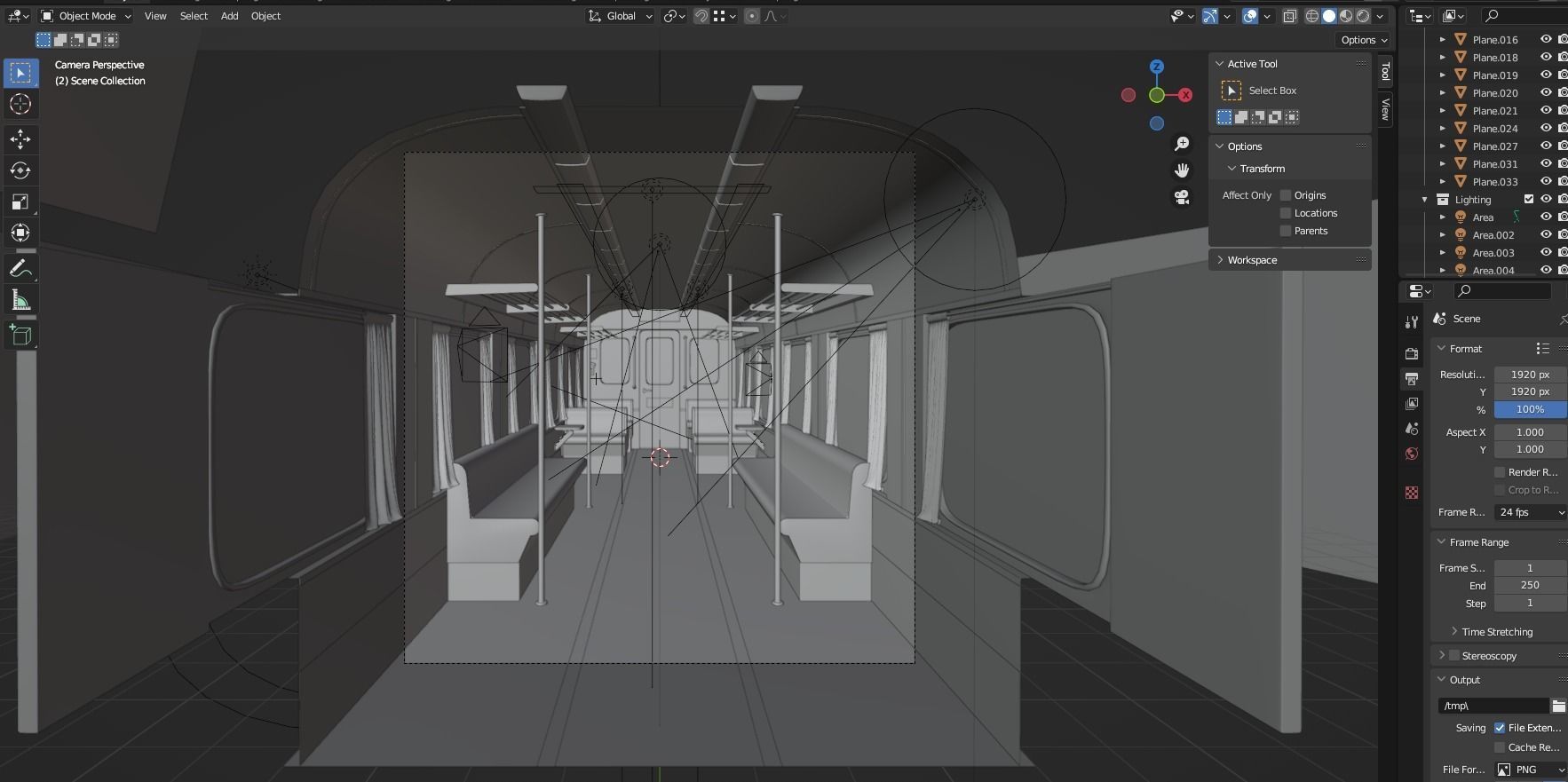Screen dimensions: 1568x782
Task: Select the Select Box tool in left toolbar
Action: point(20,73)
